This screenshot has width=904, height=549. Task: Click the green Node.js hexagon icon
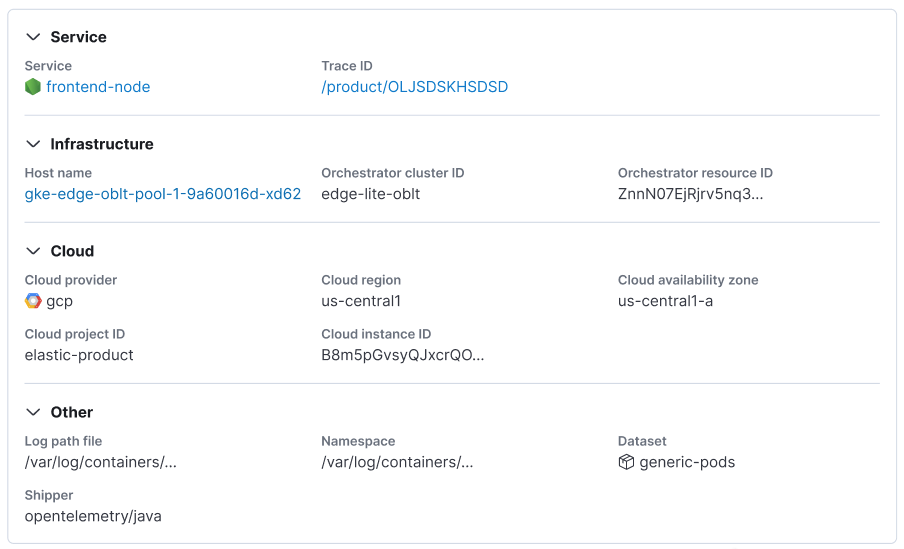click(33, 87)
